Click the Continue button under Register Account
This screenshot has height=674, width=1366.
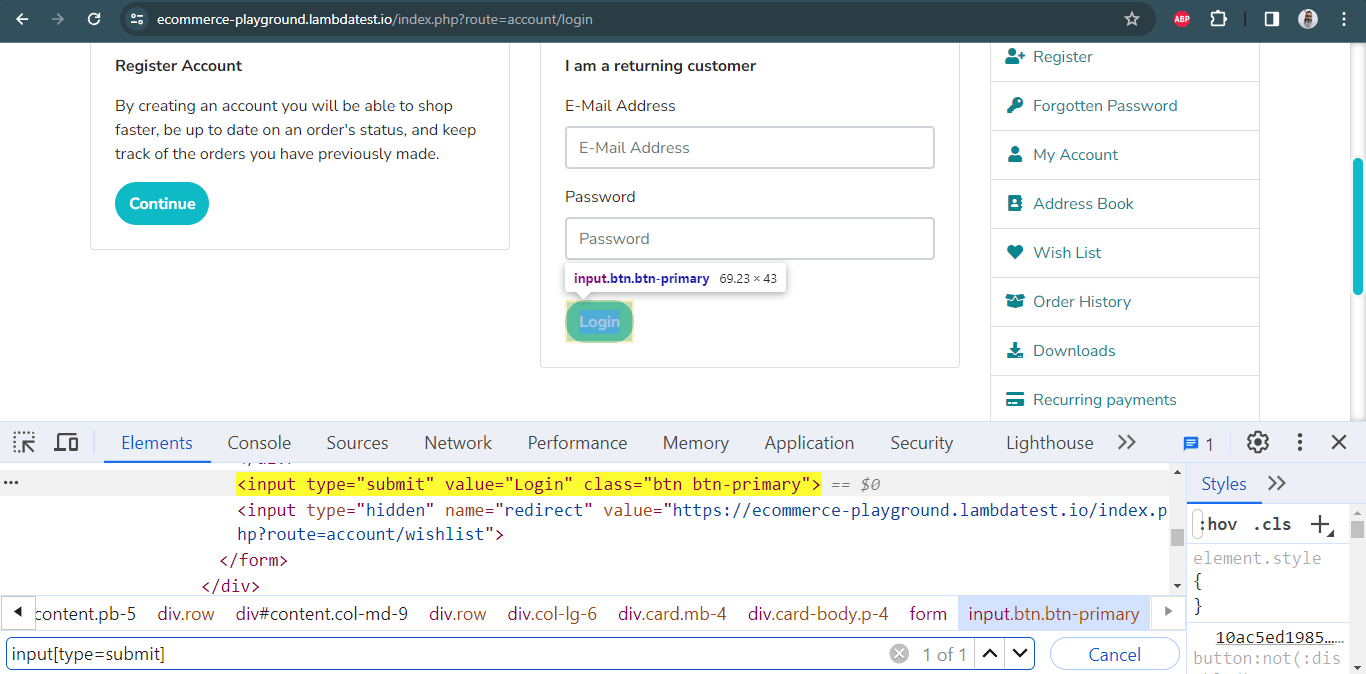(161, 203)
